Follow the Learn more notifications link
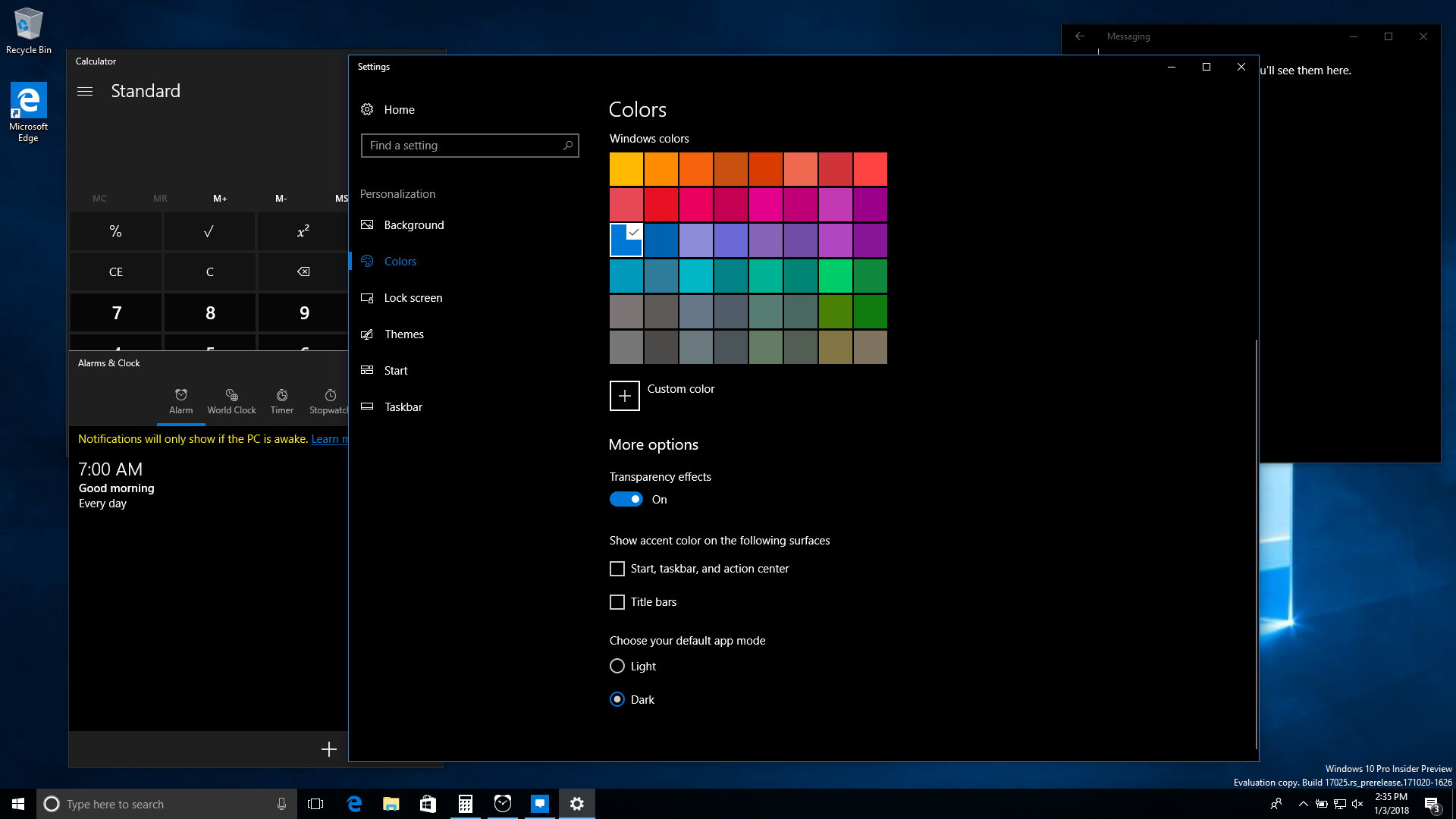 click(x=328, y=439)
